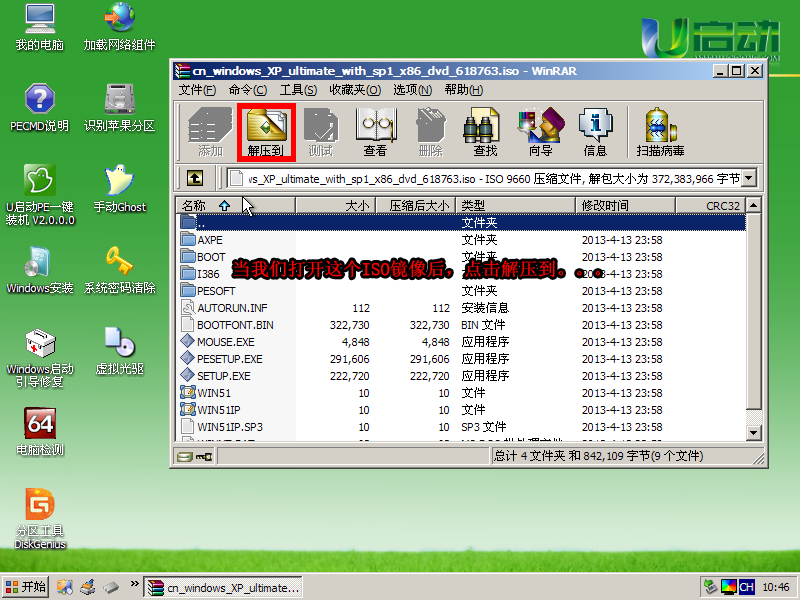Open the 帮助(H) menu
This screenshot has width=800, height=600.
click(x=463, y=90)
